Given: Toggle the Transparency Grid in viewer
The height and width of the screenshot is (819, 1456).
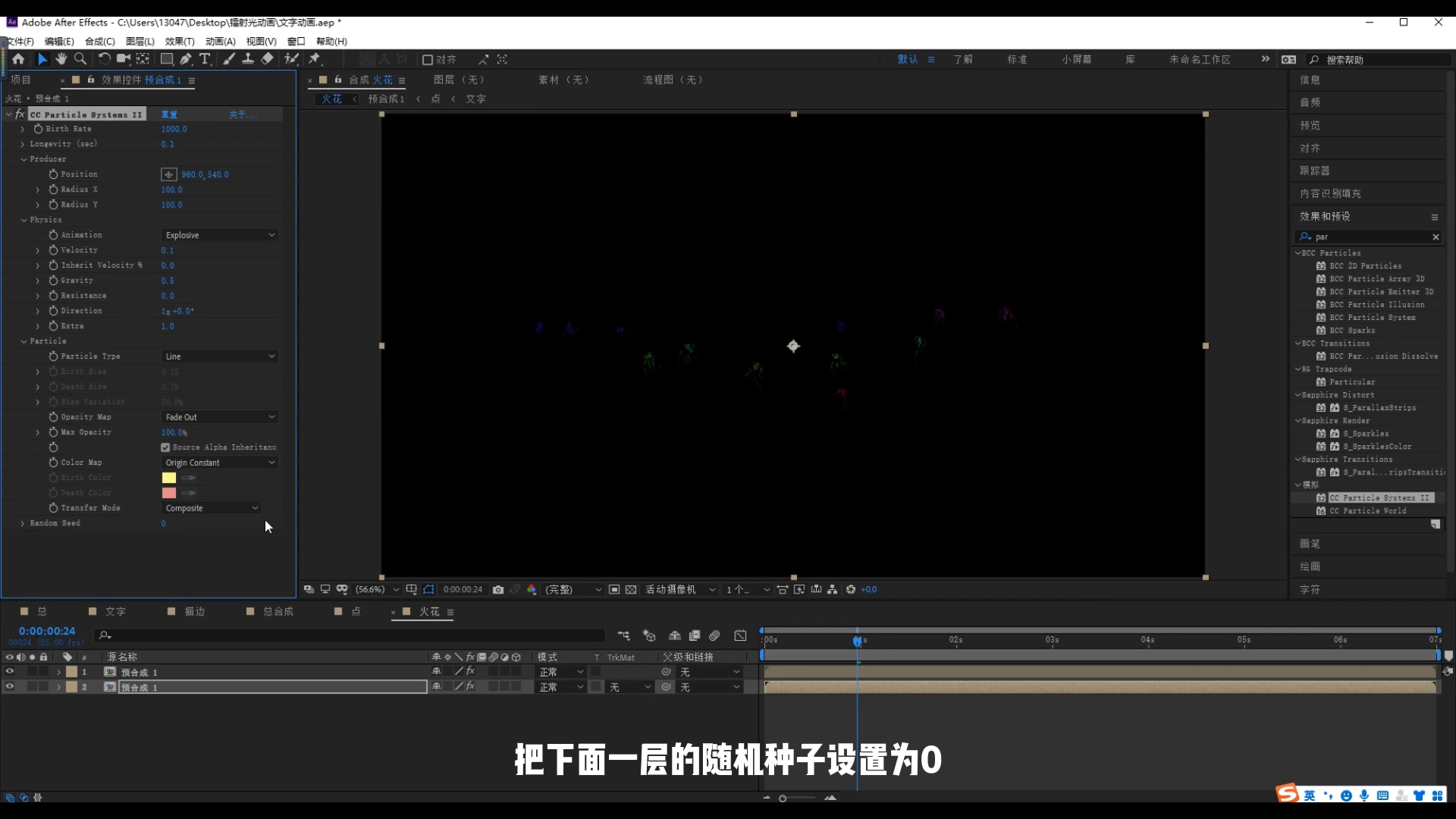Looking at the screenshot, I should tap(632, 589).
